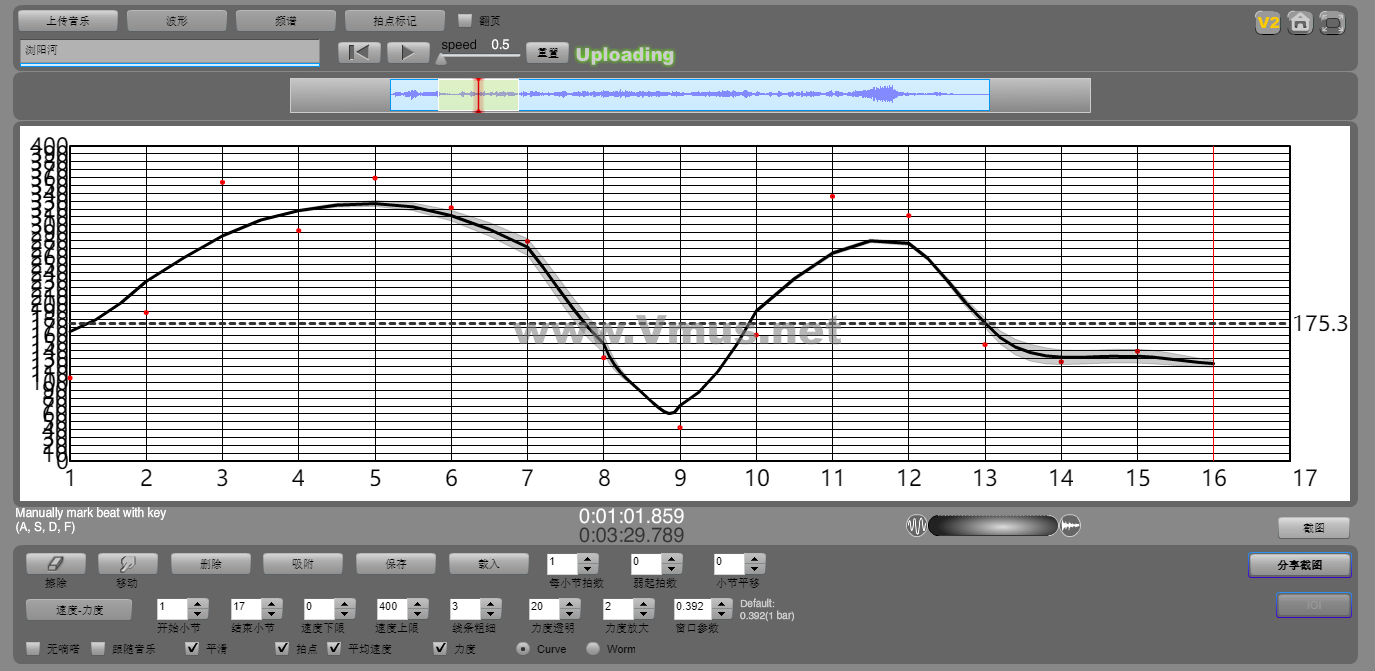Focus the 结束小节 field showing 17

coord(247,608)
